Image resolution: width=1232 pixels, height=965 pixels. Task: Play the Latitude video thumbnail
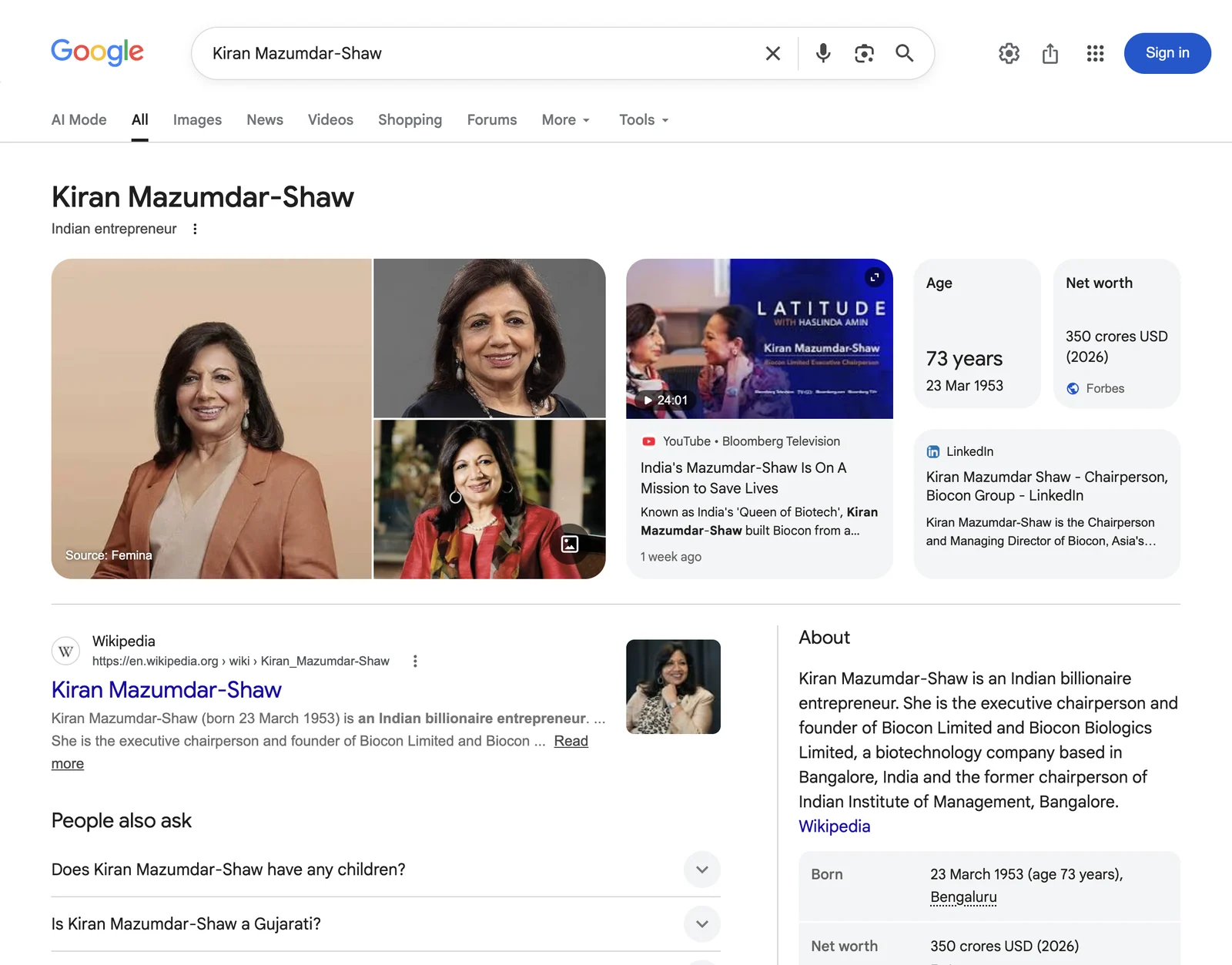click(759, 339)
